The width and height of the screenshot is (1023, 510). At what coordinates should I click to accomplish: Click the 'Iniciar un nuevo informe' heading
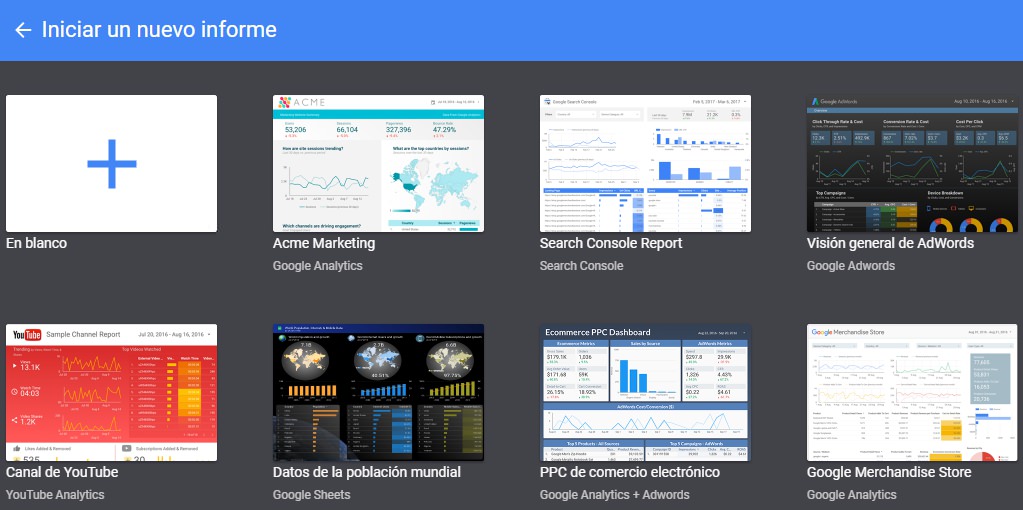[x=159, y=30]
